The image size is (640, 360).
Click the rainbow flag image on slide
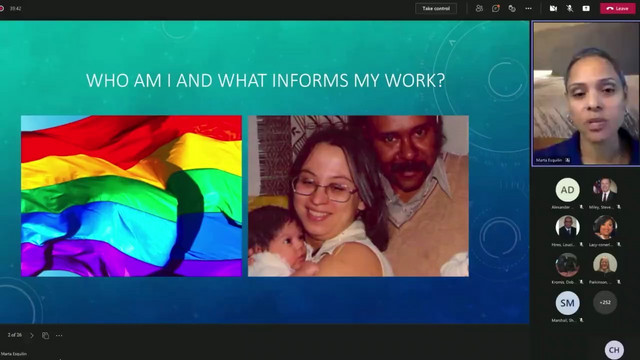click(x=131, y=196)
